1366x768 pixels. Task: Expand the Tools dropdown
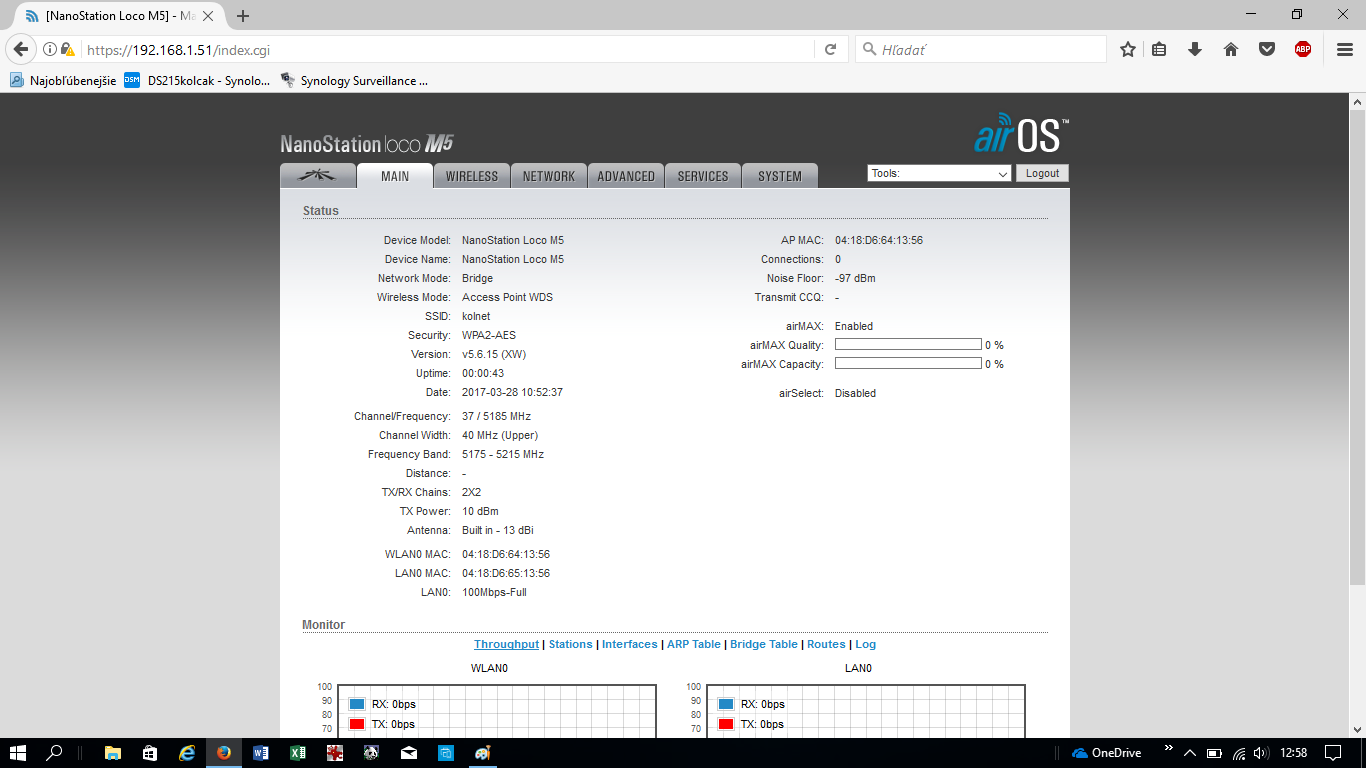(x=939, y=173)
